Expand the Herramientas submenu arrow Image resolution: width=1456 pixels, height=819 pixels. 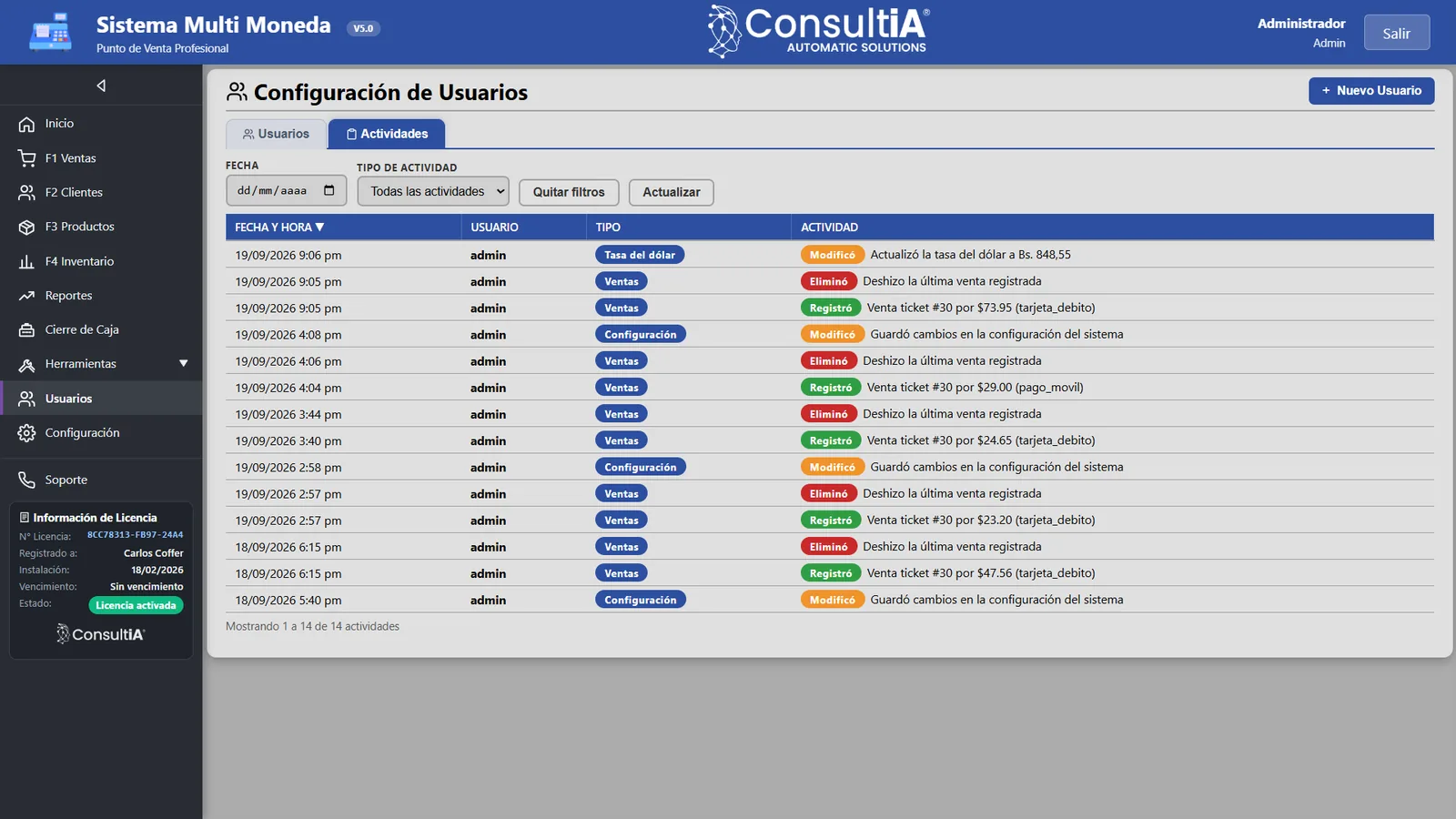coord(184,363)
